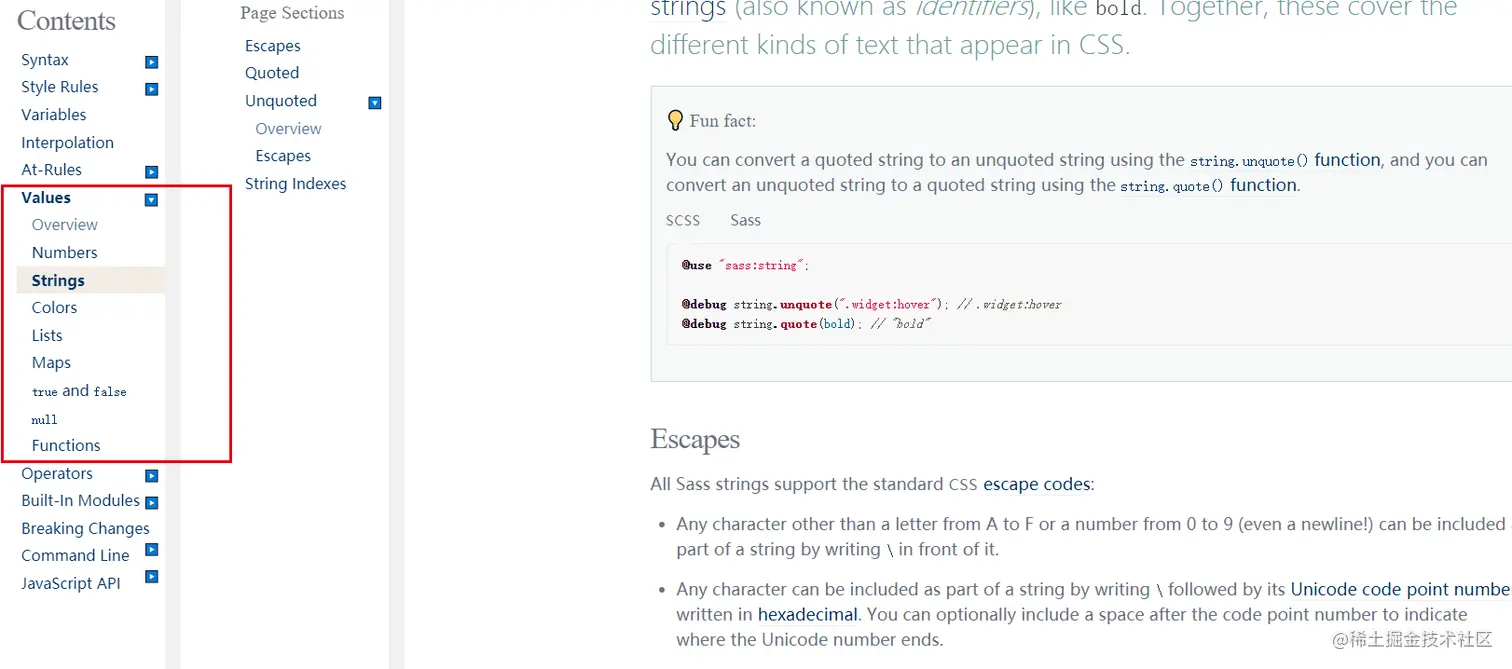The height and width of the screenshot is (669, 1512).
Task: Follow the escape codes link
Action: coord(1037,484)
